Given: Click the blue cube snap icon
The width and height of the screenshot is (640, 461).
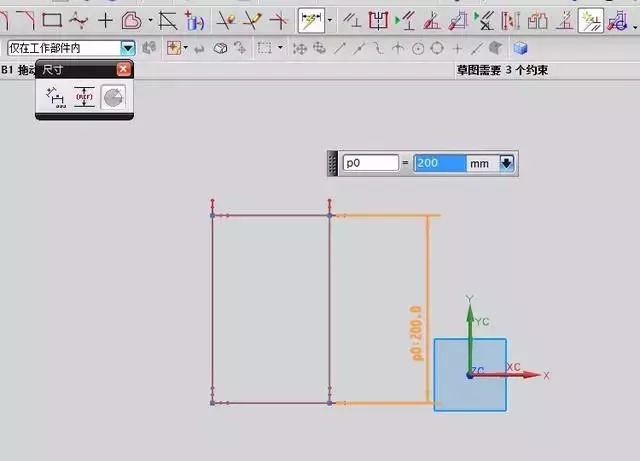Looking at the screenshot, I should click(x=519, y=48).
